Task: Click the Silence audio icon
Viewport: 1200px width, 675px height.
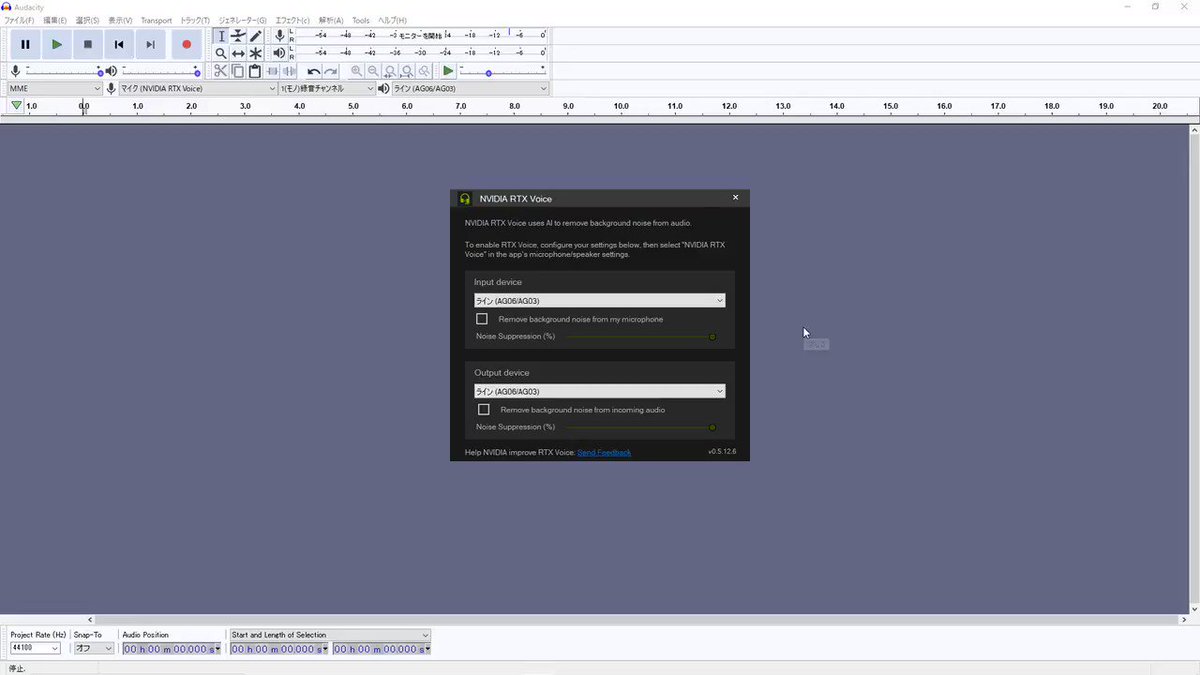Action: pyautogui.click(x=289, y=71)
